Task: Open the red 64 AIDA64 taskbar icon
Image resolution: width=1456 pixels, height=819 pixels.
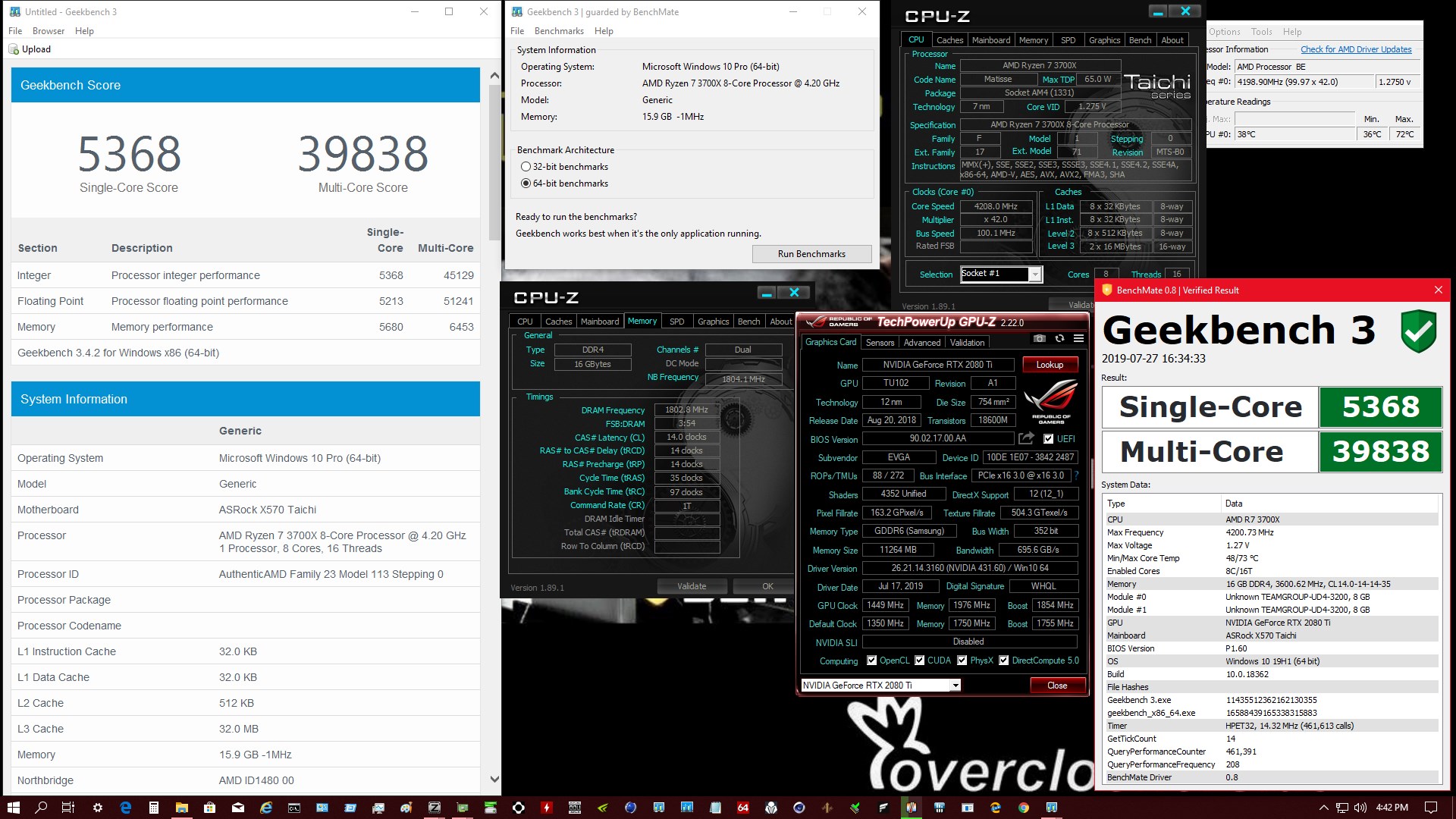Action: click(x=743, y=808)
